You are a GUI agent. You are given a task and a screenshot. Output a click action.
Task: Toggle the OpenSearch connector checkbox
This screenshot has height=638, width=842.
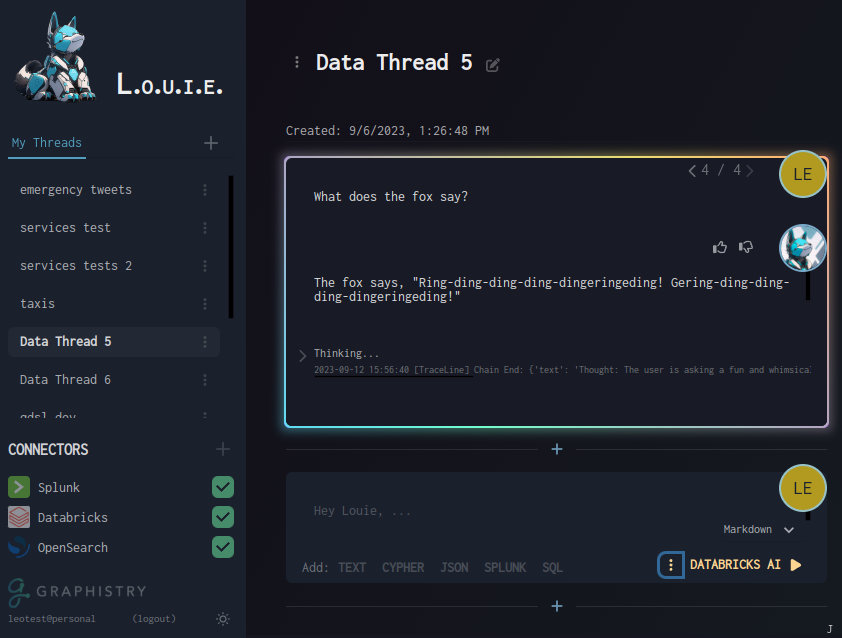[x=223, y=547]
